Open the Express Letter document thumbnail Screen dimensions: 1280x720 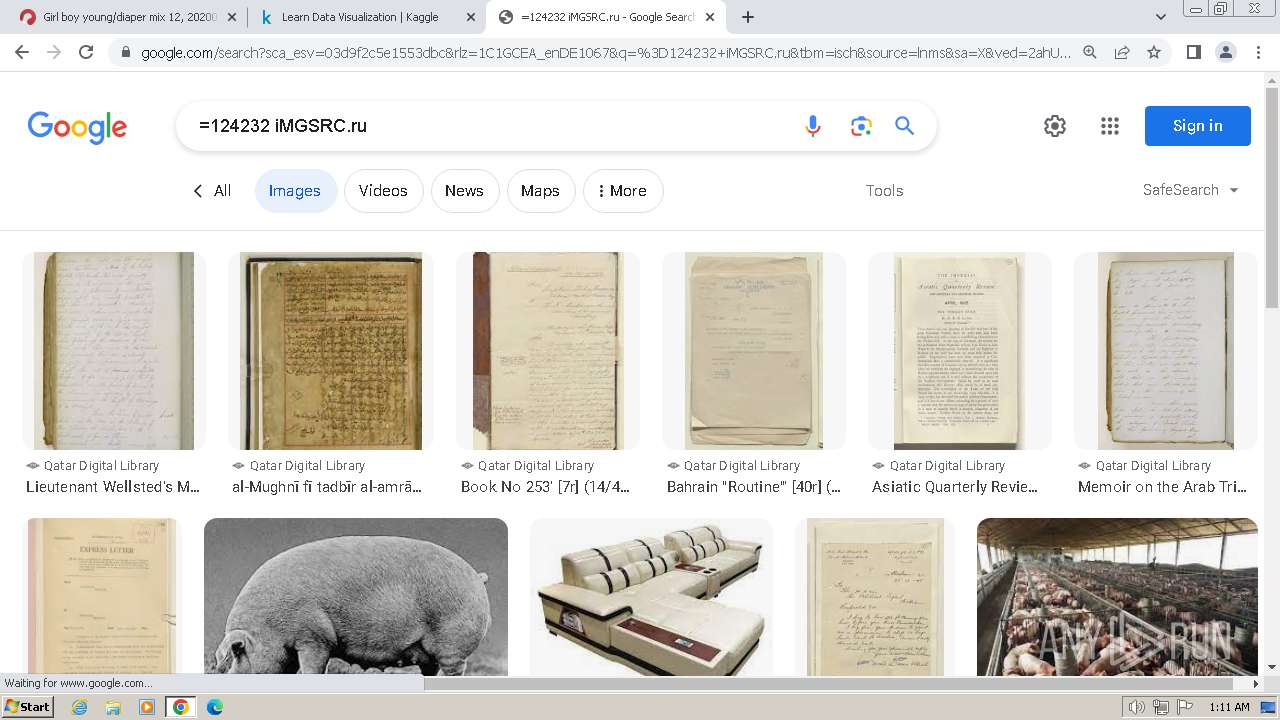[102, 597]
